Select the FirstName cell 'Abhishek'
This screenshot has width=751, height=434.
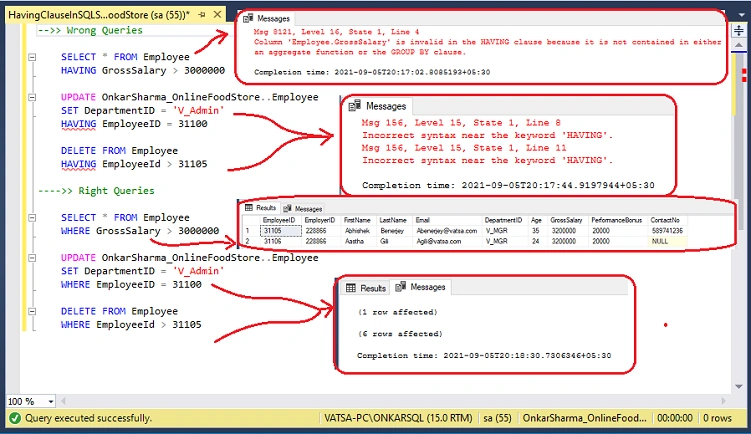[x=358, y=231]
